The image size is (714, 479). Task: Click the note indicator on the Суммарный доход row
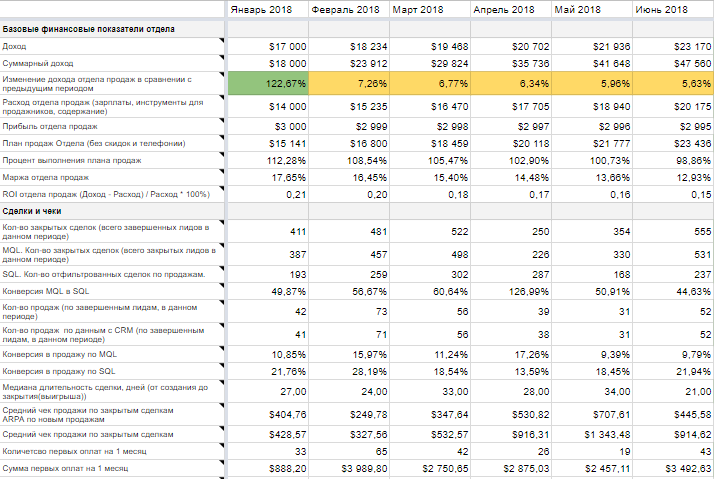223,58
